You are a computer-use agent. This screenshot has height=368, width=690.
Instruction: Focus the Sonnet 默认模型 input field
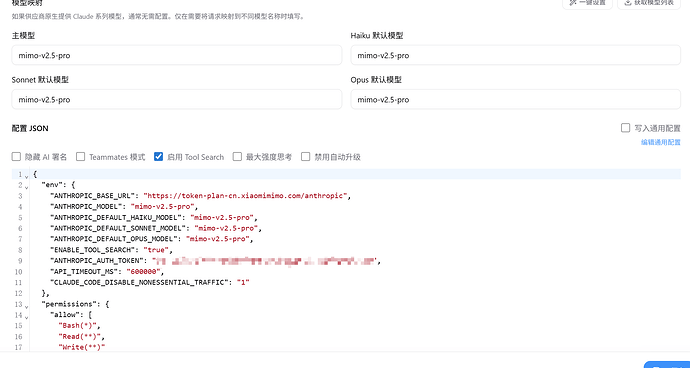tap(176, 99)
